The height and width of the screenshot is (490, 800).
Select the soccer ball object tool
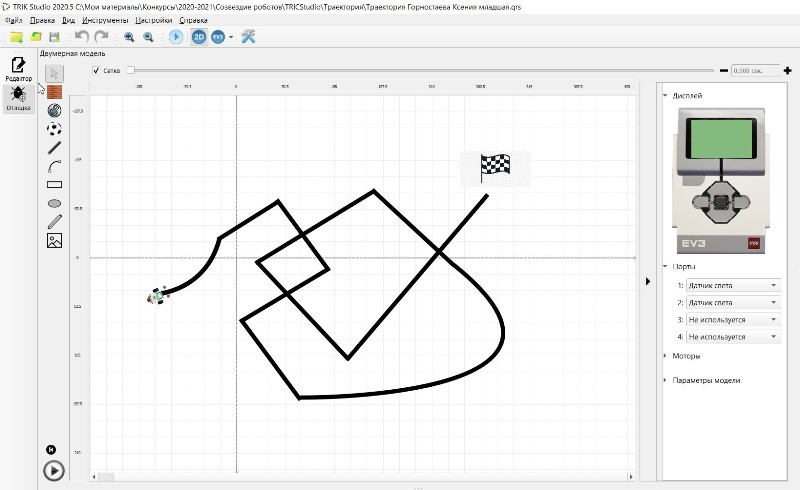click(54, 128)
